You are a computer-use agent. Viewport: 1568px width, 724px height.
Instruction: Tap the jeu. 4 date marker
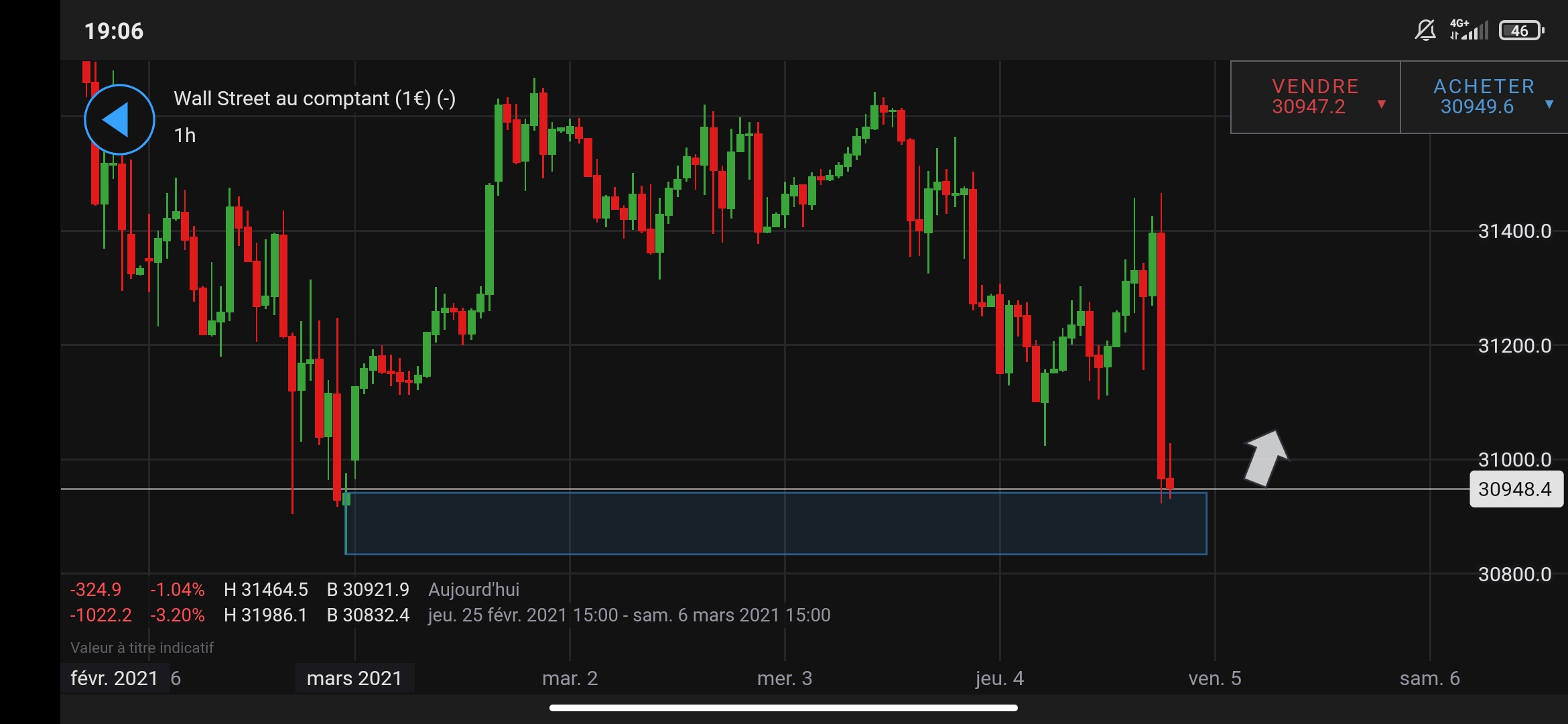click(999, 678)
